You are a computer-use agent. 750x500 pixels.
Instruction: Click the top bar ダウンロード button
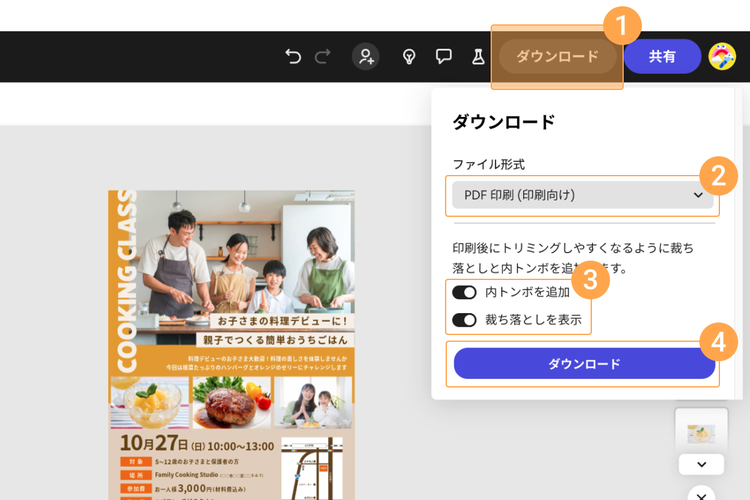557,56
